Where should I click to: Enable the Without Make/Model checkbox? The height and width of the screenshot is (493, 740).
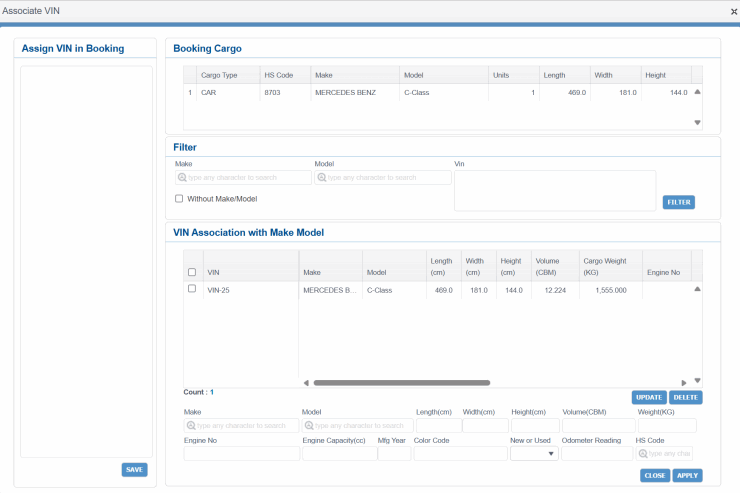[x=179, y=199]
